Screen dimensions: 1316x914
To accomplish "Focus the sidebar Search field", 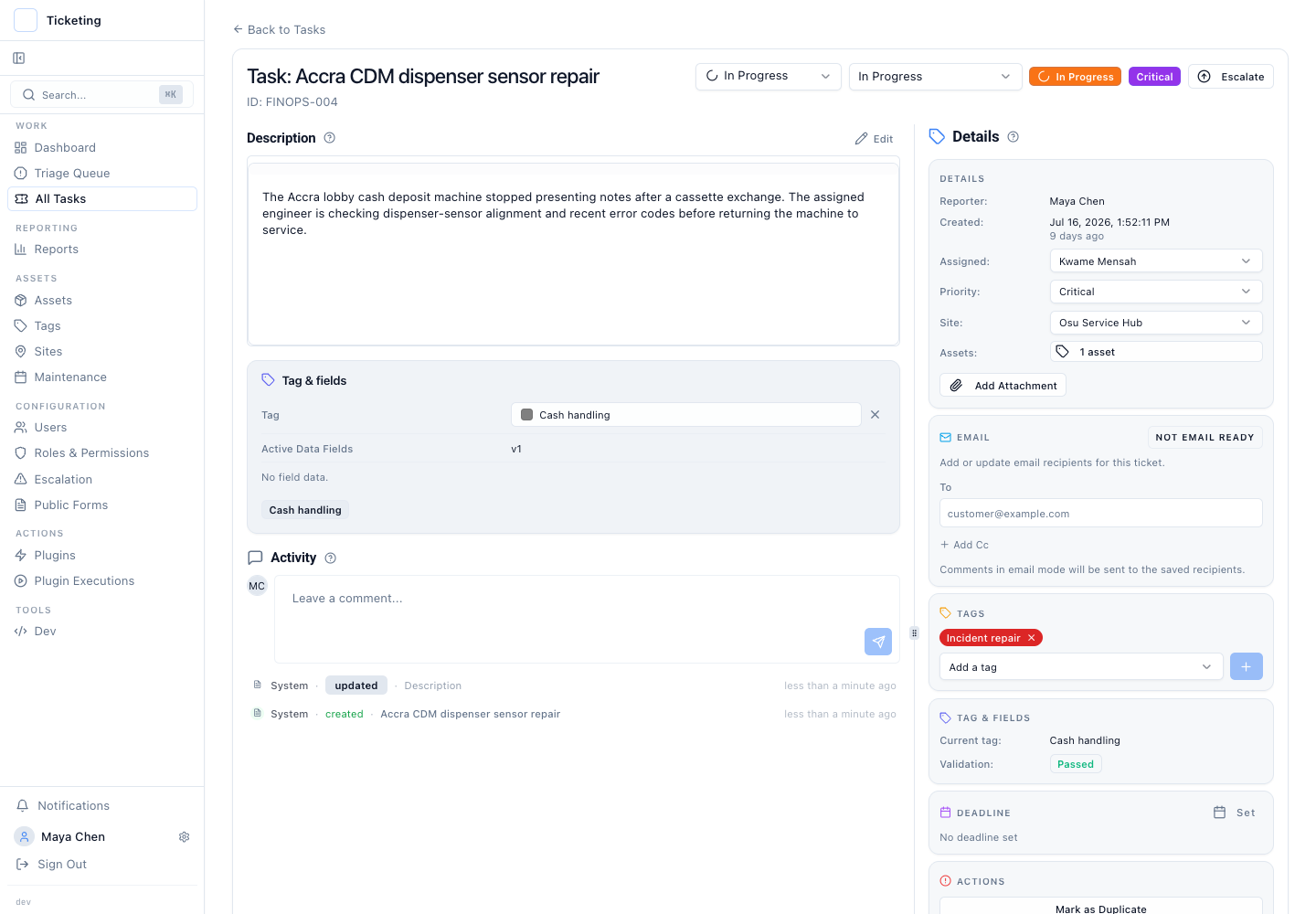I will (x=101, y=94).
